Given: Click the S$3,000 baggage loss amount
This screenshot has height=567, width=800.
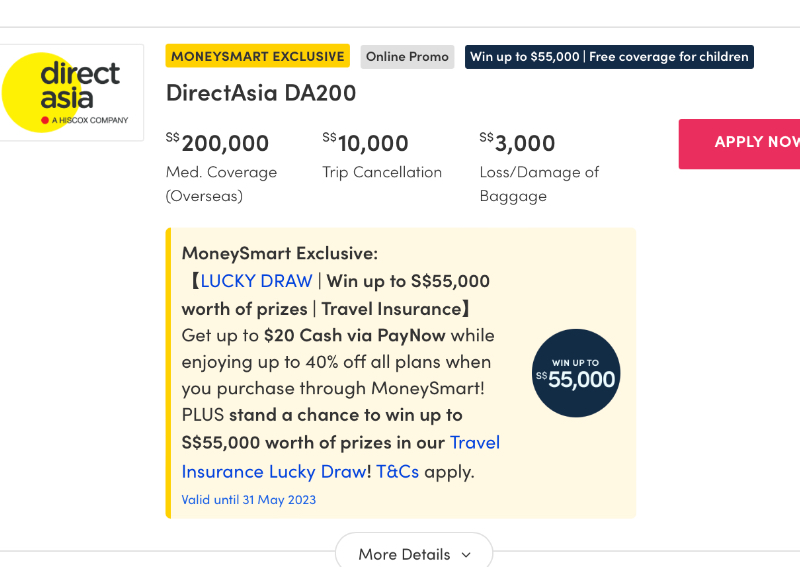Looking at the screenshot, I should click(x=517, y=143).
